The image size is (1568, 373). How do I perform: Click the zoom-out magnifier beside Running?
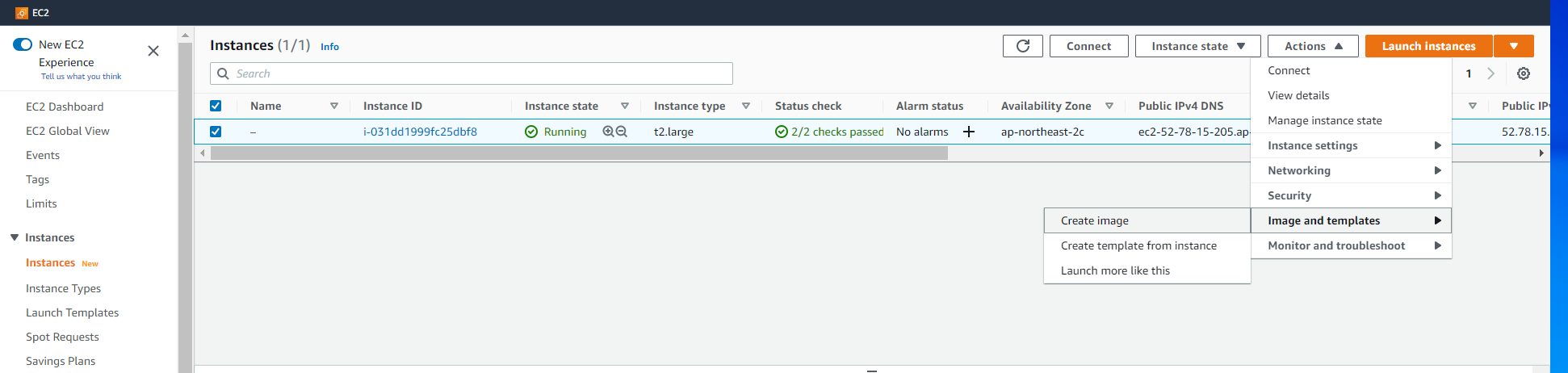coord(622,131)
